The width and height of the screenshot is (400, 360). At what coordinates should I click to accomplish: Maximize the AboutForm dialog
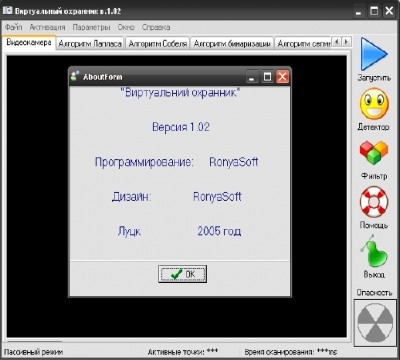(x=267, y=77)
